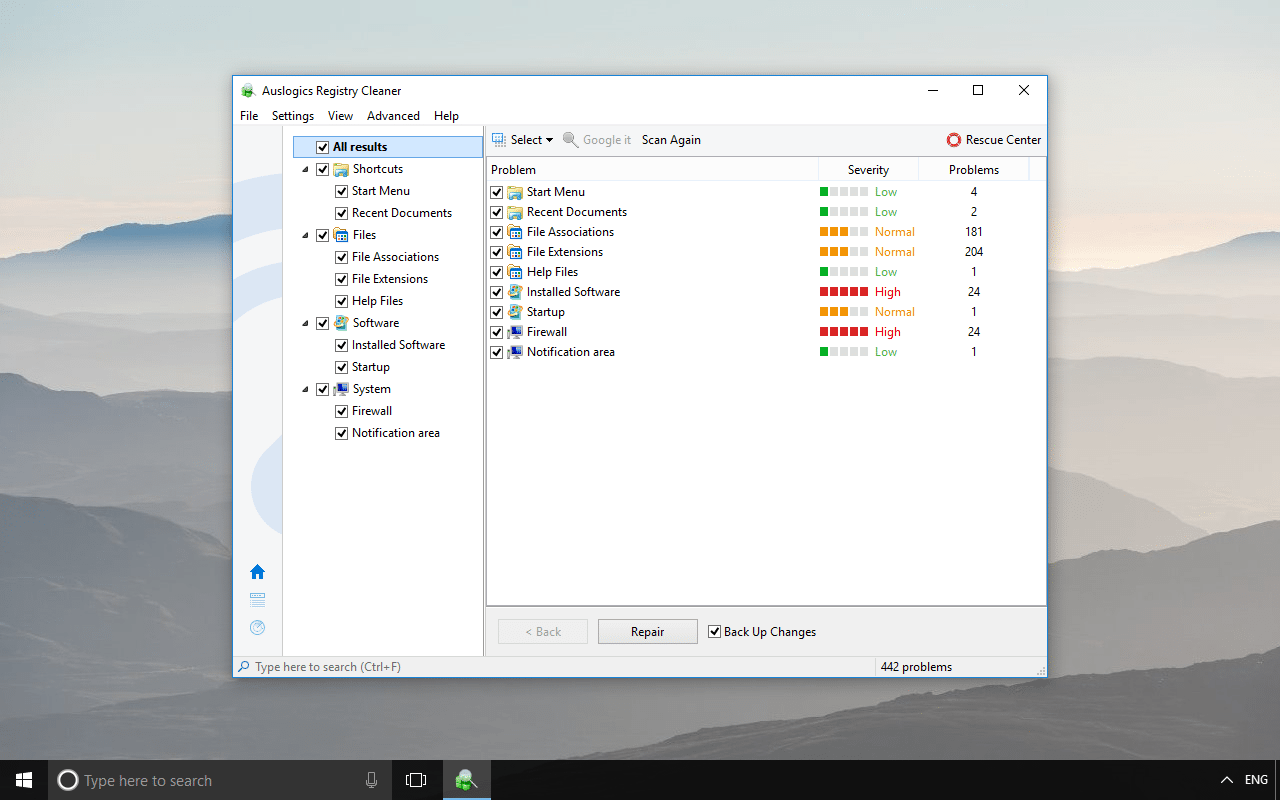This screenshot has height=800, width=1280.
Task: Toggle the Installed Software tree checkbox
Action: click(341, 345)
